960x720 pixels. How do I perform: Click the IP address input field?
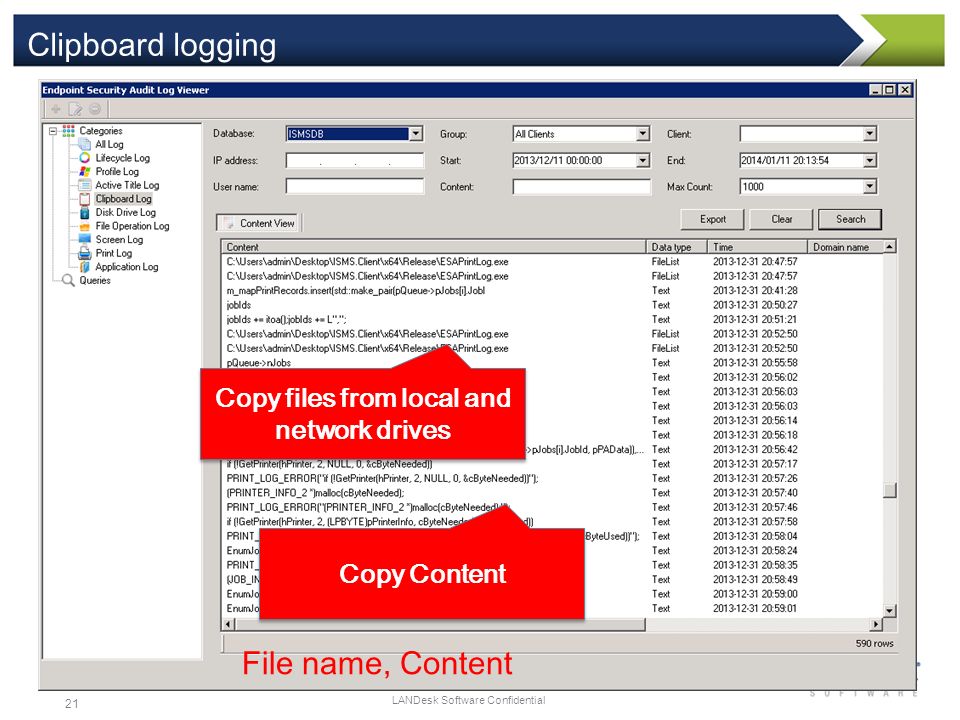[x=354, y=160]
